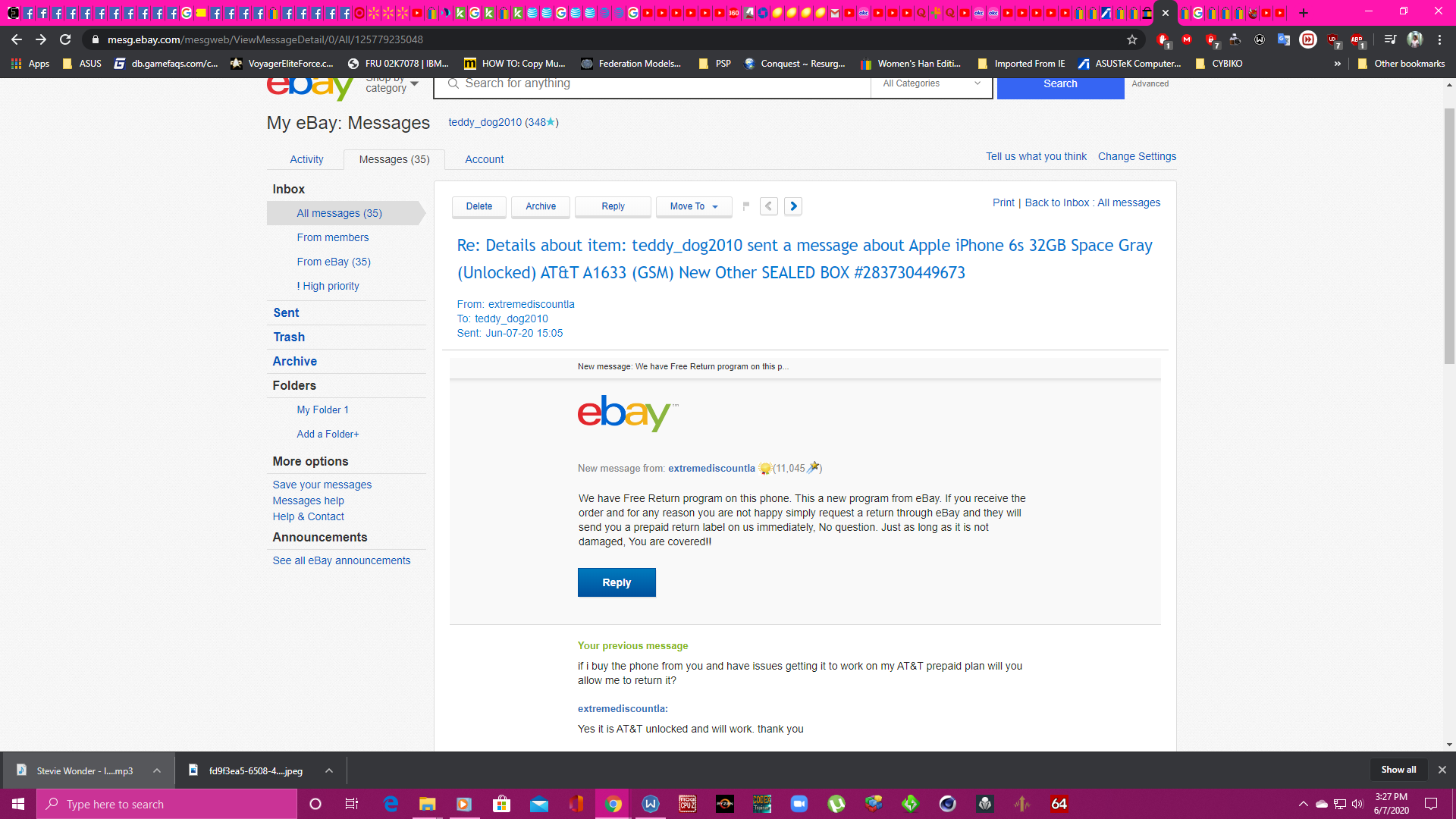The width and height of the screenshot is (1456, 819).
Task: Go to previous message arrow
Action: [x=769, y=206]
